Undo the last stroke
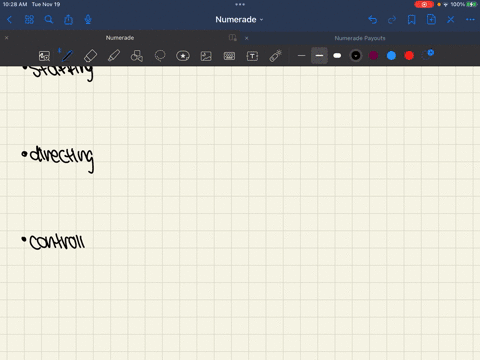Viewport: 480px width, 360px height. coord(373,20)
